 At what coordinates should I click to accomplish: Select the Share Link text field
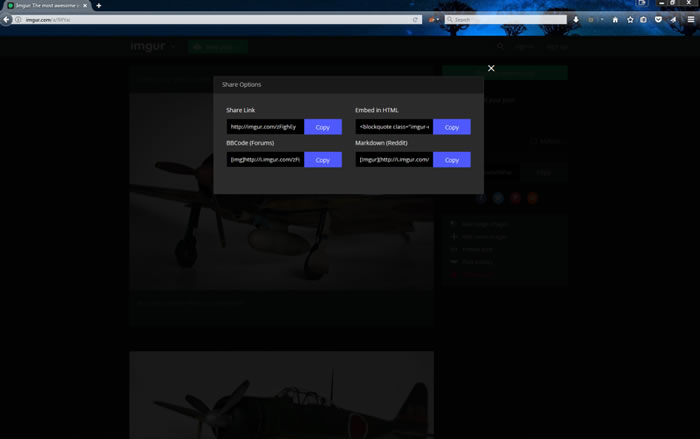(265, 127)
